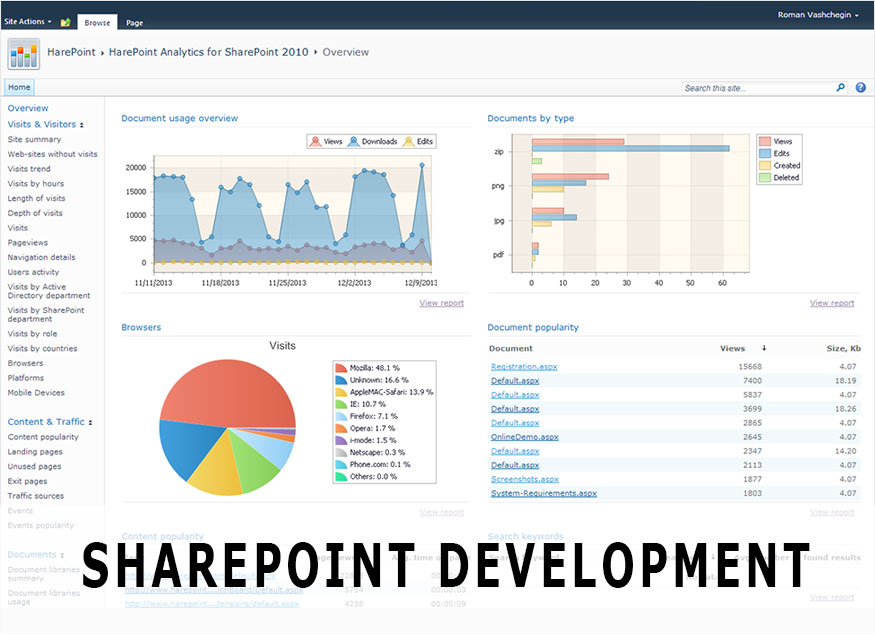This screenshot has width=875, height=634.
Task: Switch to the Page ribbon tab
Action: pyautogui.click(x=134, y=22)
